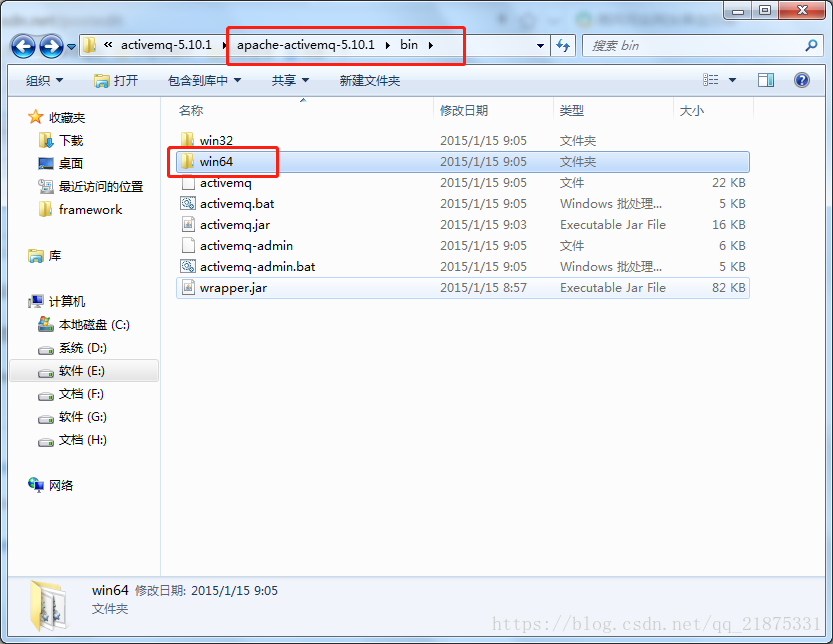Image resolution: width=833 pixels, height=644 pixels.
Task: Select the activemq file
Action: pyautogui.click(x=462, y=183)
